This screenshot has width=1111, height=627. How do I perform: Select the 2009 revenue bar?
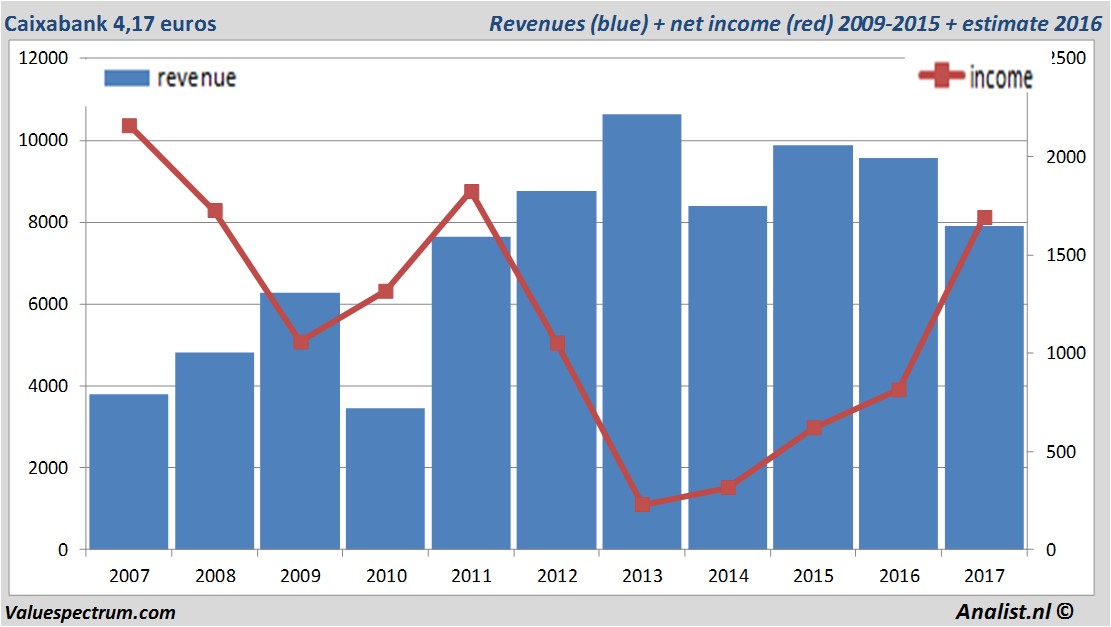[x=300, y=421]
